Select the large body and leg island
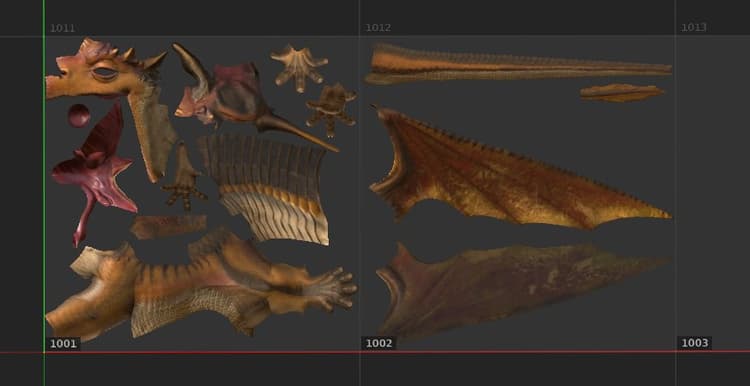Viewport: 750px width, 386px height. pyautogui.click(x=201, y=285)
